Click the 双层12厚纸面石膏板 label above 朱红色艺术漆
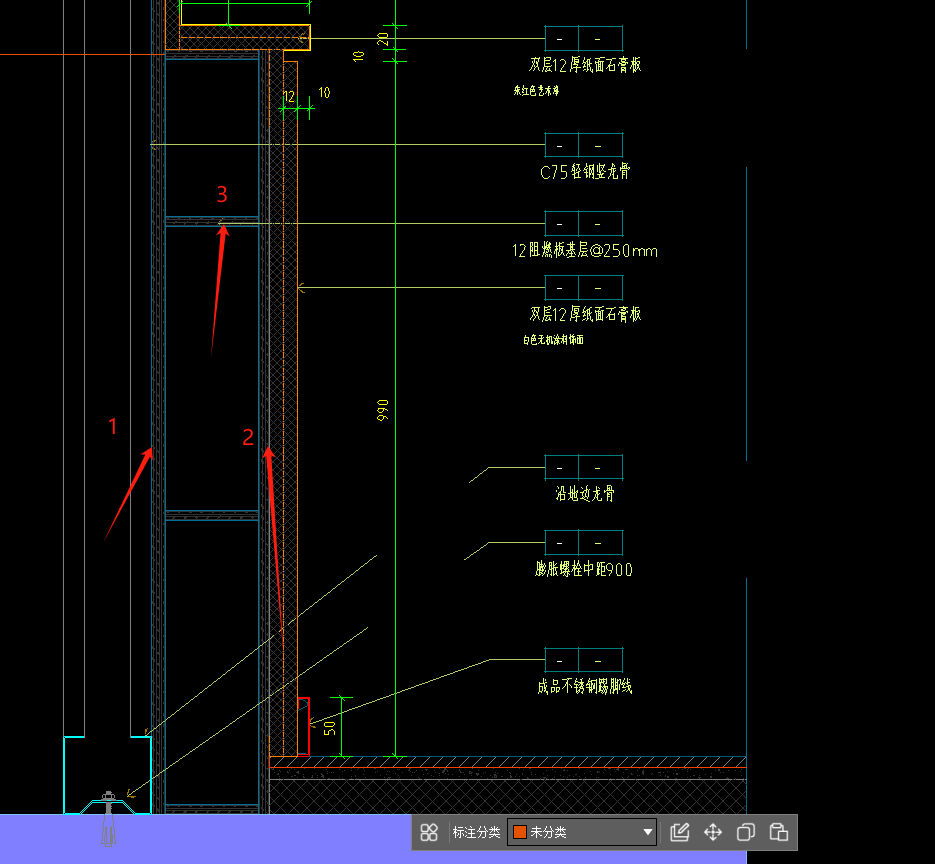This screenshot has height=864, width=935. [585, 64]
